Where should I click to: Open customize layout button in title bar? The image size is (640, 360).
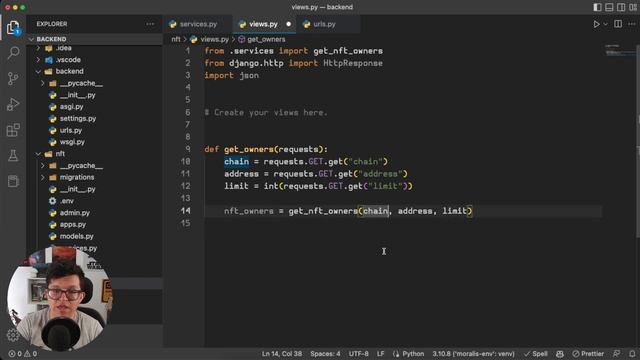tap(633, 7)
